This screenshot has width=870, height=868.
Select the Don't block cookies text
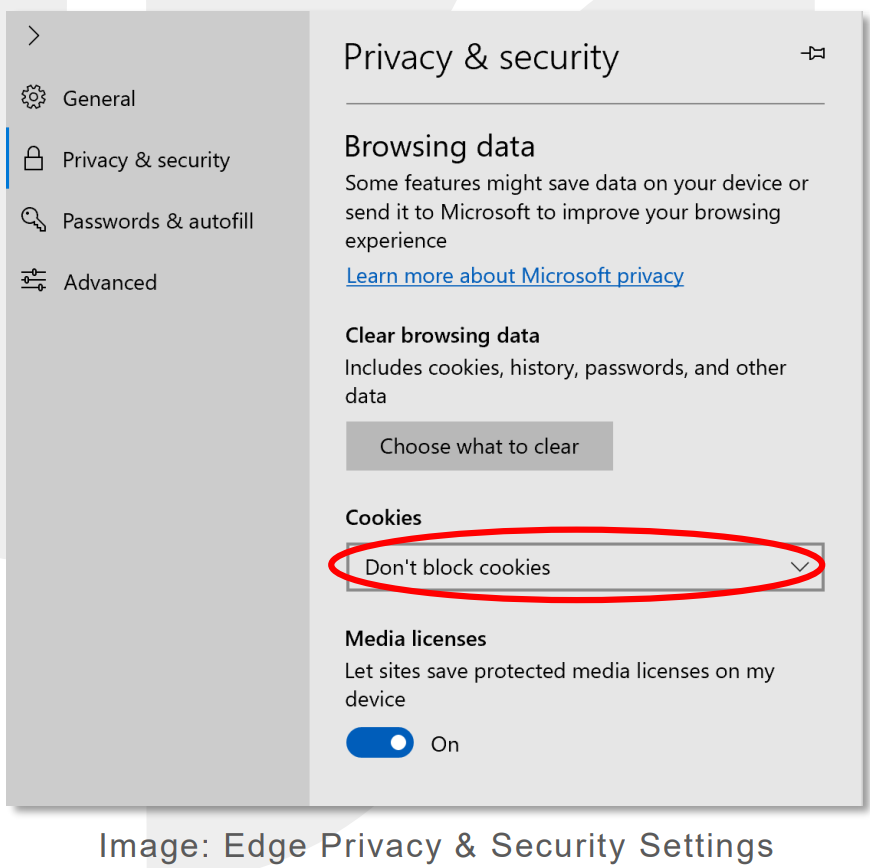[x=458, y=567]
